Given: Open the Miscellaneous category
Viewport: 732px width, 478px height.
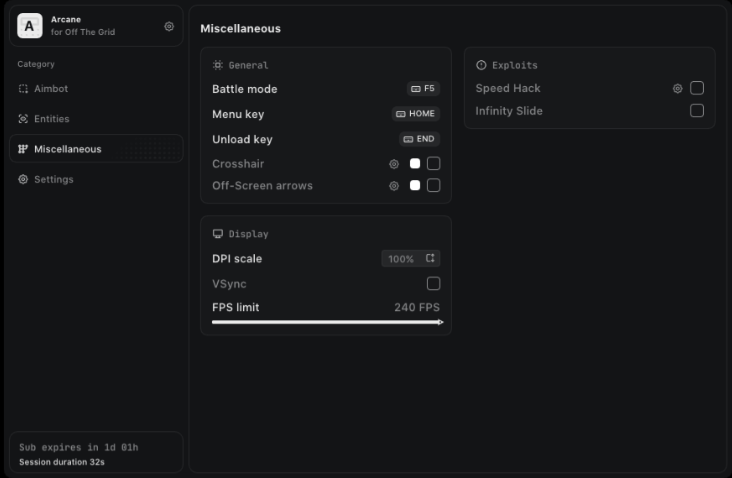Looking at the screenshot, I should 67,149.
